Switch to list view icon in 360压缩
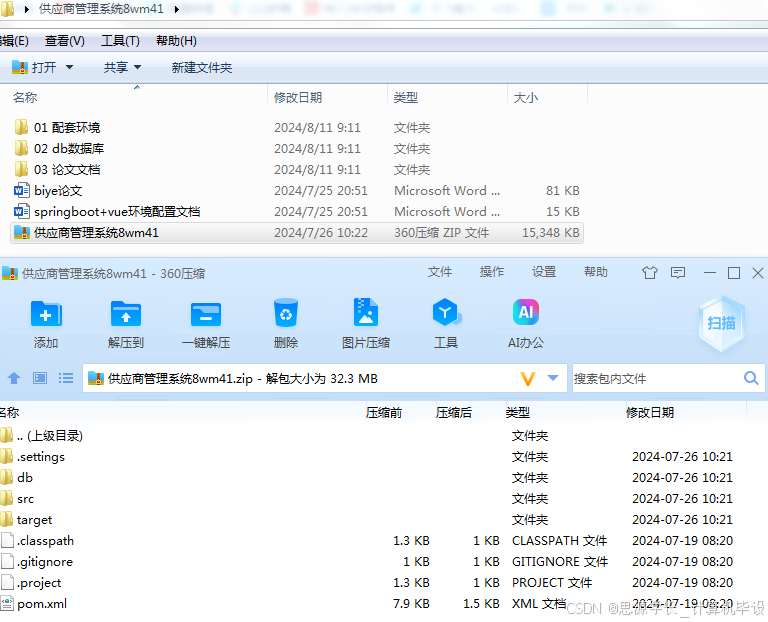Viewport: 768px width, 622px height. point(66,378)
